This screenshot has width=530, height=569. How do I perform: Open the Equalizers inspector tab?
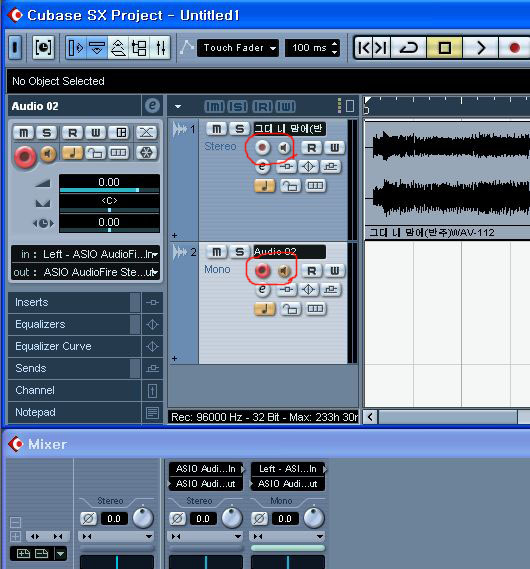click(74, 324)
